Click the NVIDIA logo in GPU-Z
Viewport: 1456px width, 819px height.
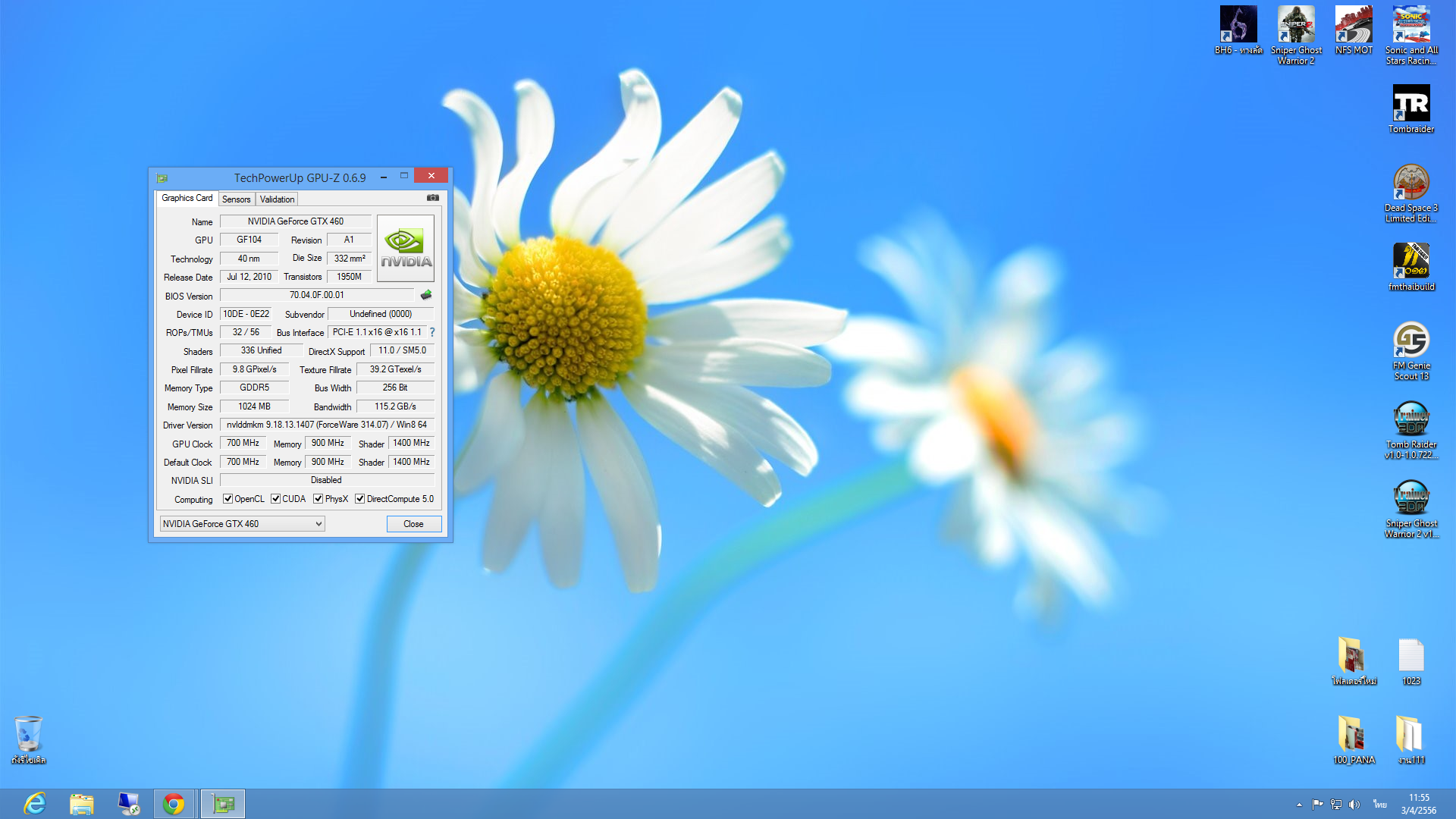click(x=406, y=249)
